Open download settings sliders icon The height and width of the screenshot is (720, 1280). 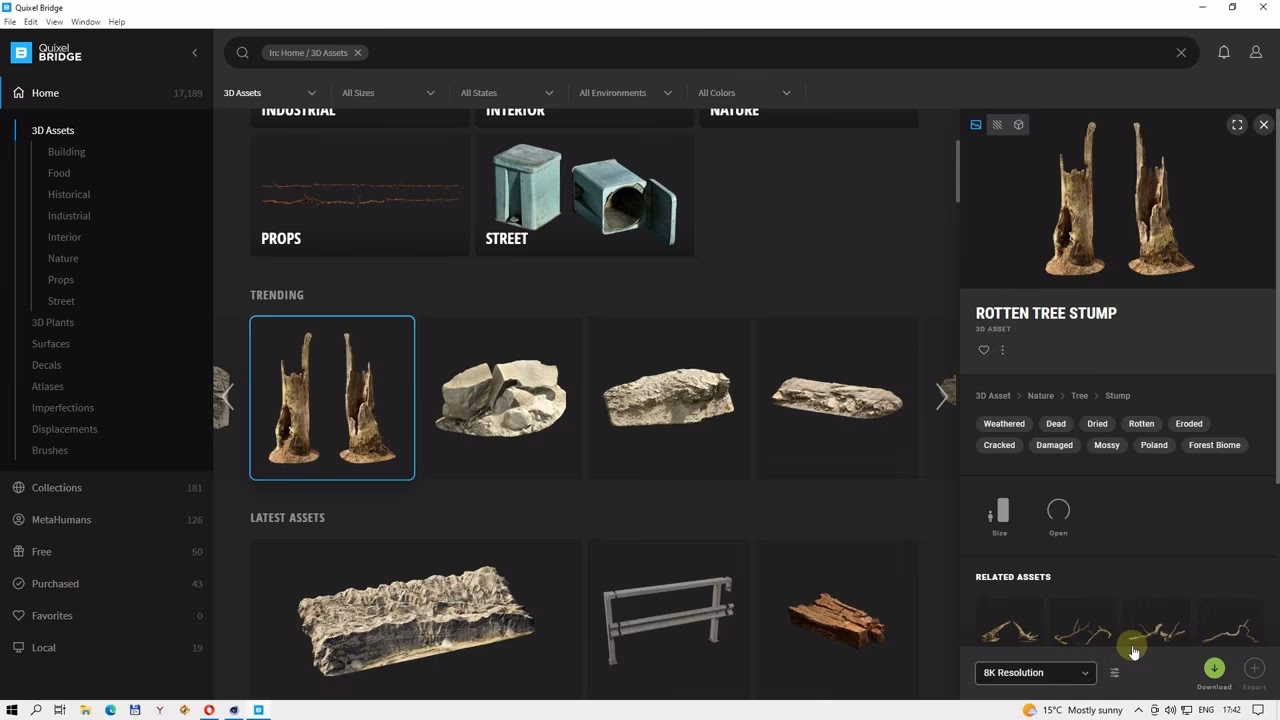point(1114,673)
